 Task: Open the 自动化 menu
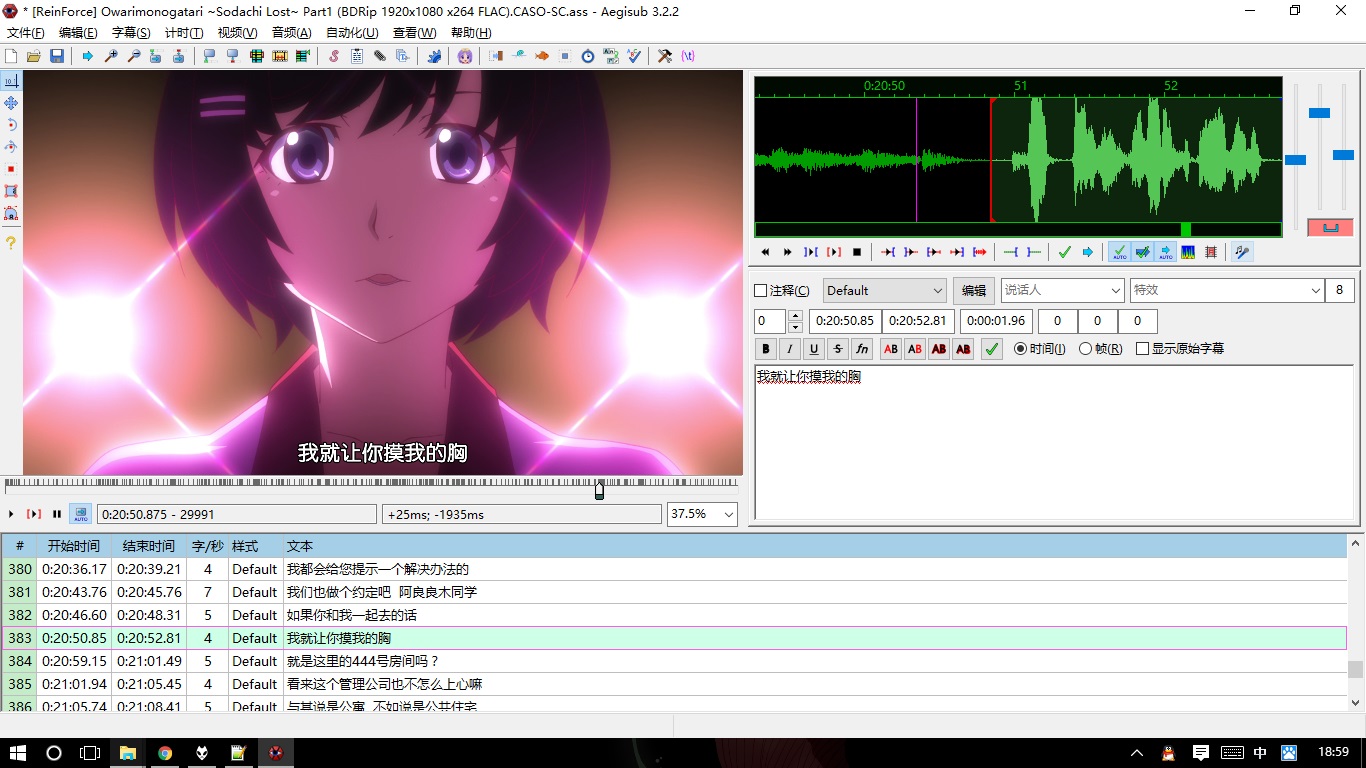[x=352, y=33]
